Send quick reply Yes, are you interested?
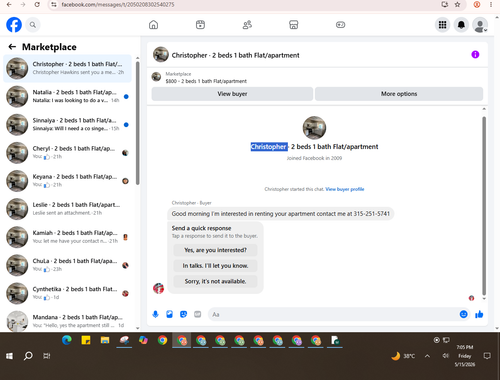The image size is (500, 380). [x=215, y=250]
